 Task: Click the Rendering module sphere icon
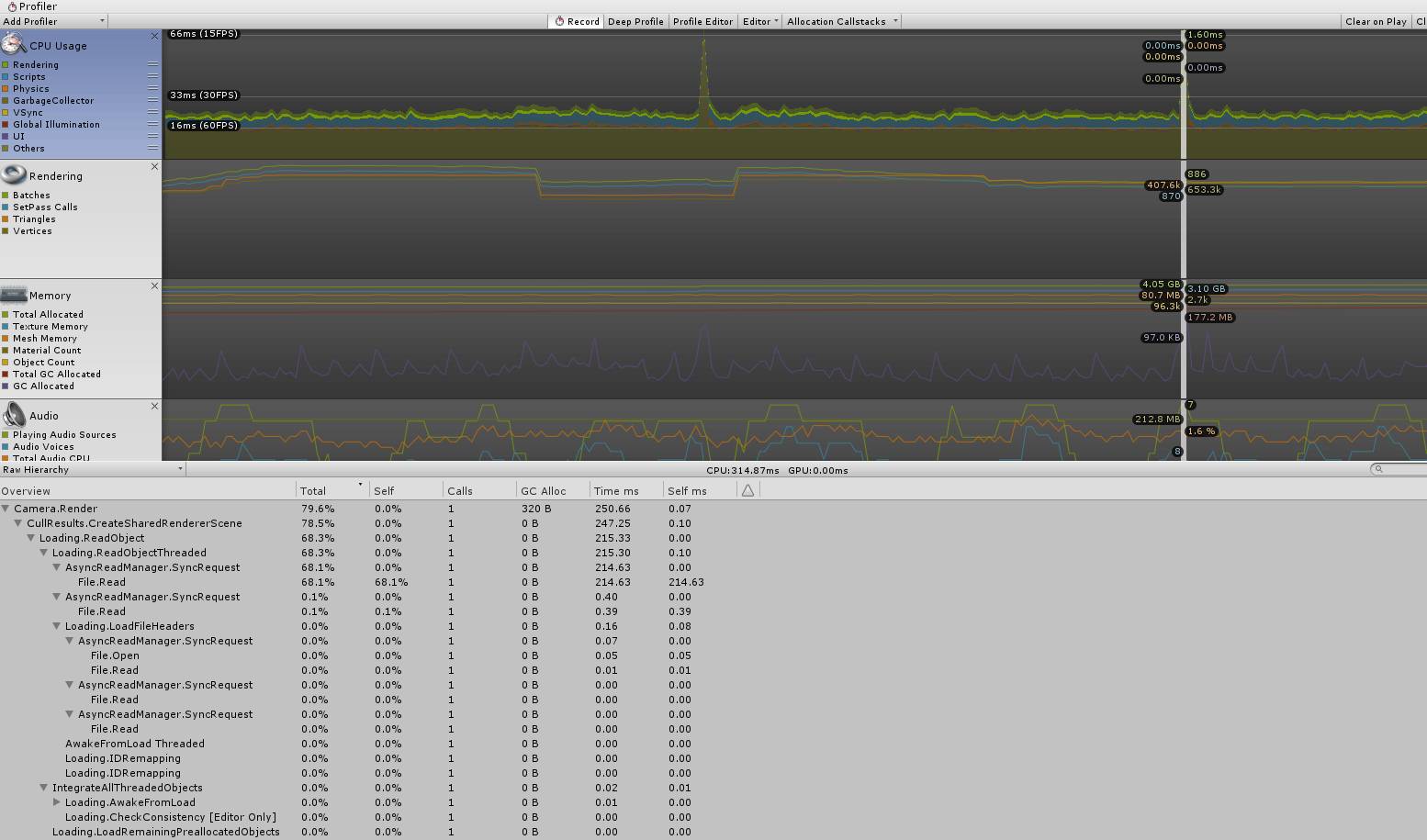tap(14, 174)
